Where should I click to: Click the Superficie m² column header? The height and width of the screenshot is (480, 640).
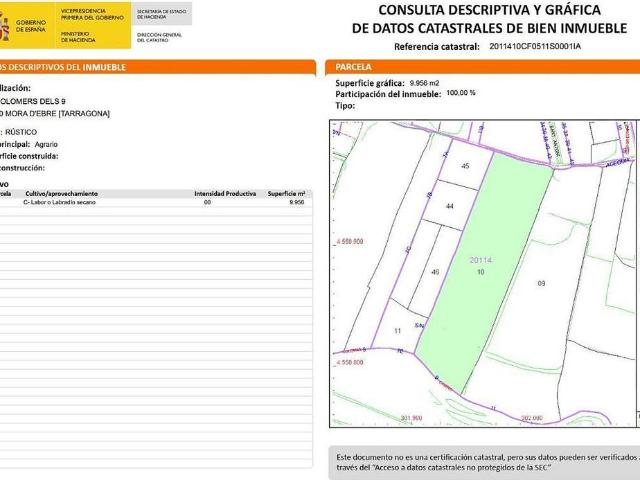287,193
